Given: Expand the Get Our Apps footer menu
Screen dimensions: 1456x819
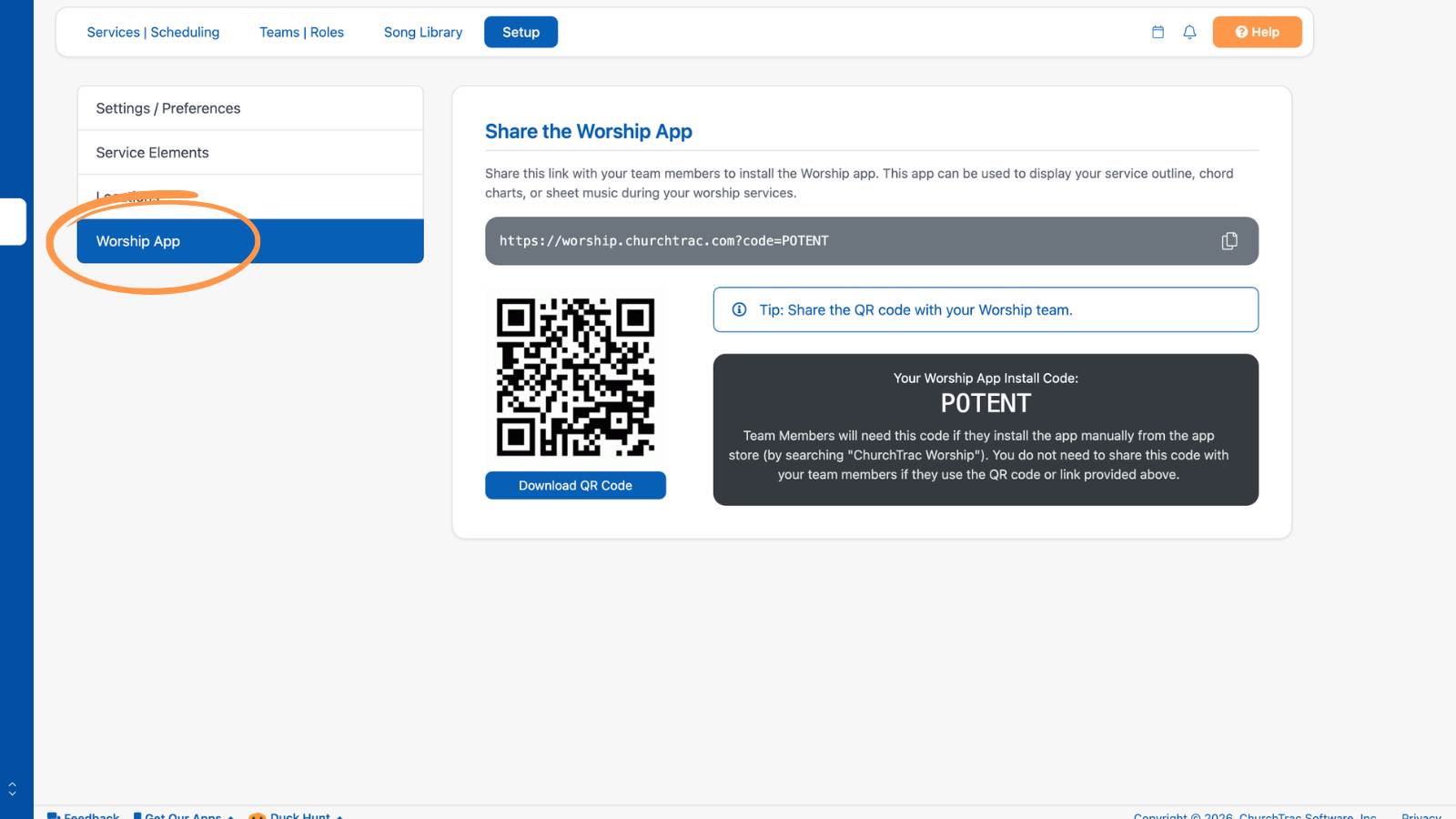Looking at the screenshot, I should point(184,814).
